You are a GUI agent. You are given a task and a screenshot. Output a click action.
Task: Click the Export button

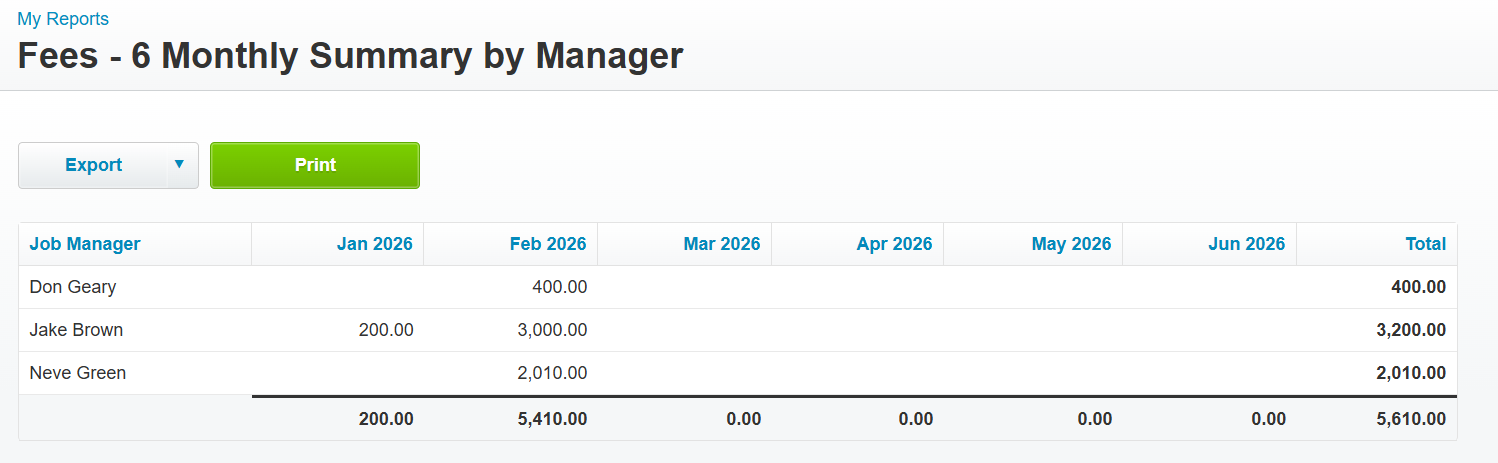click(x=93, y=165)
